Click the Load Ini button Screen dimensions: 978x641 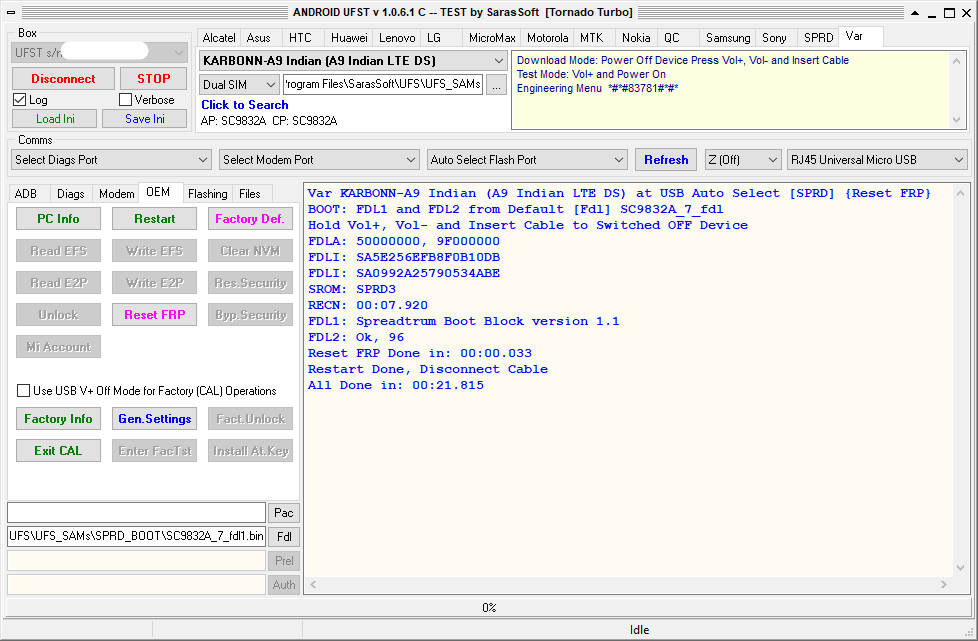pos(55,119)
